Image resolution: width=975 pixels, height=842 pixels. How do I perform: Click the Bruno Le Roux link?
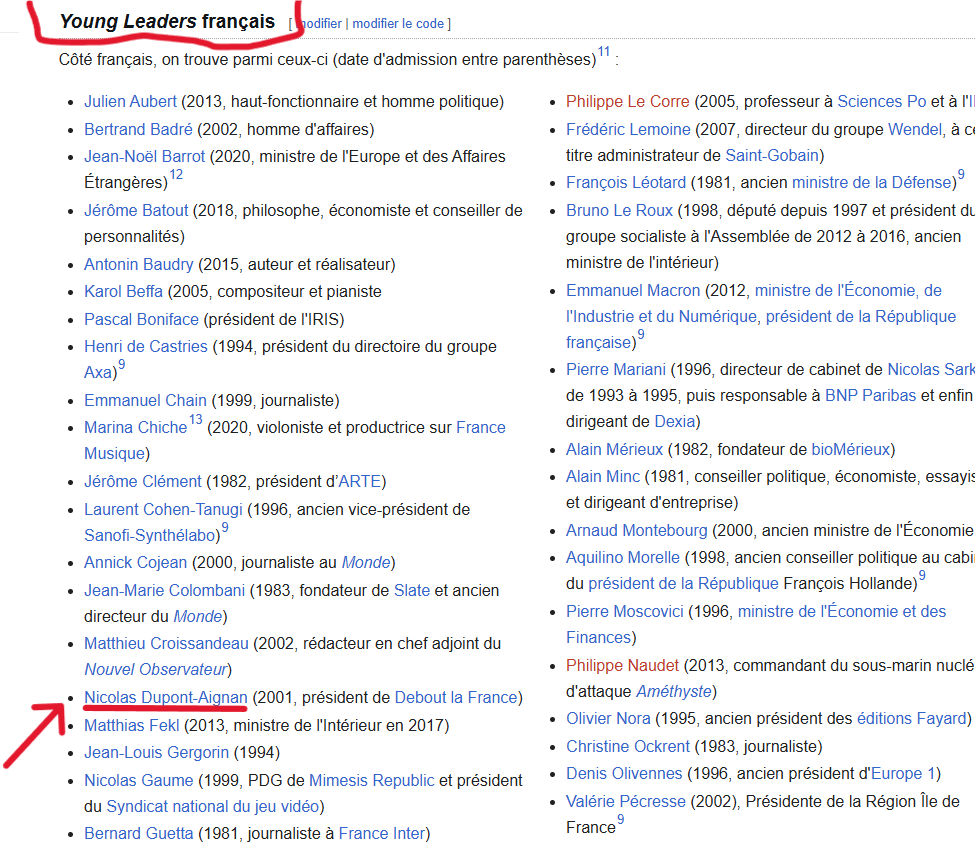619,210
